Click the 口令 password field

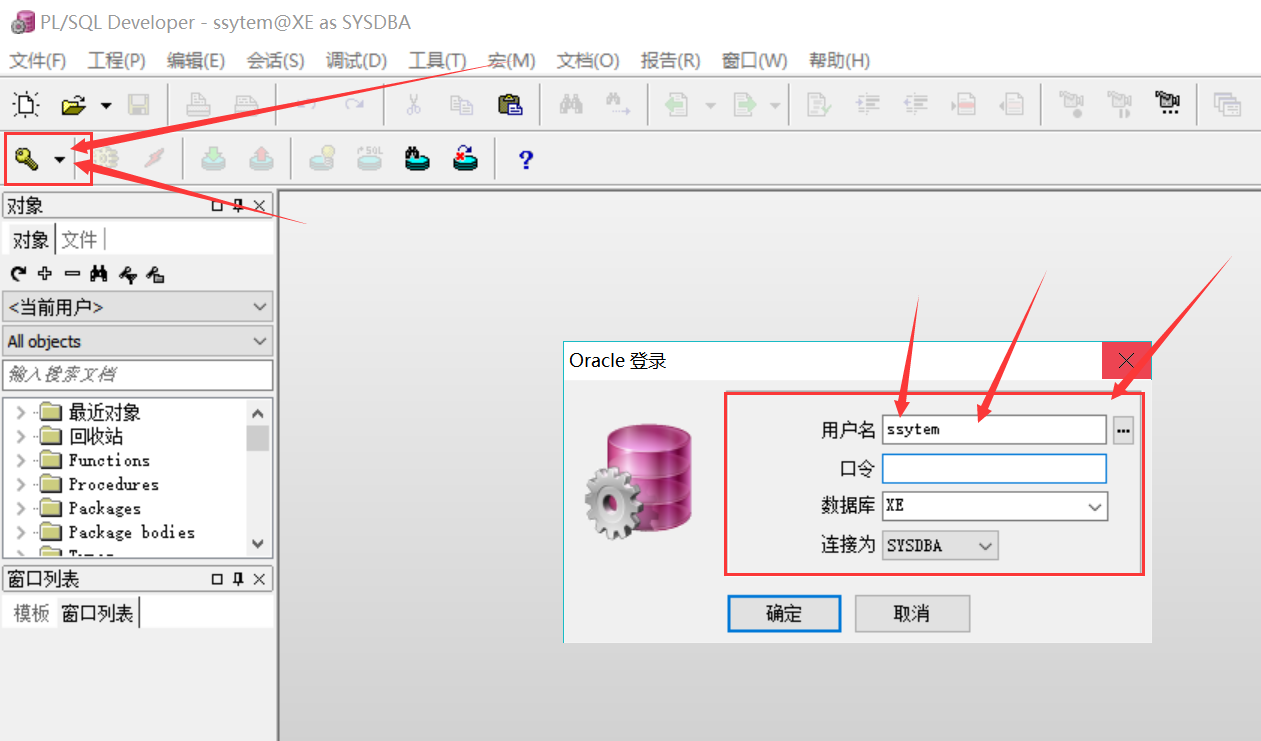tap(994, 468)
